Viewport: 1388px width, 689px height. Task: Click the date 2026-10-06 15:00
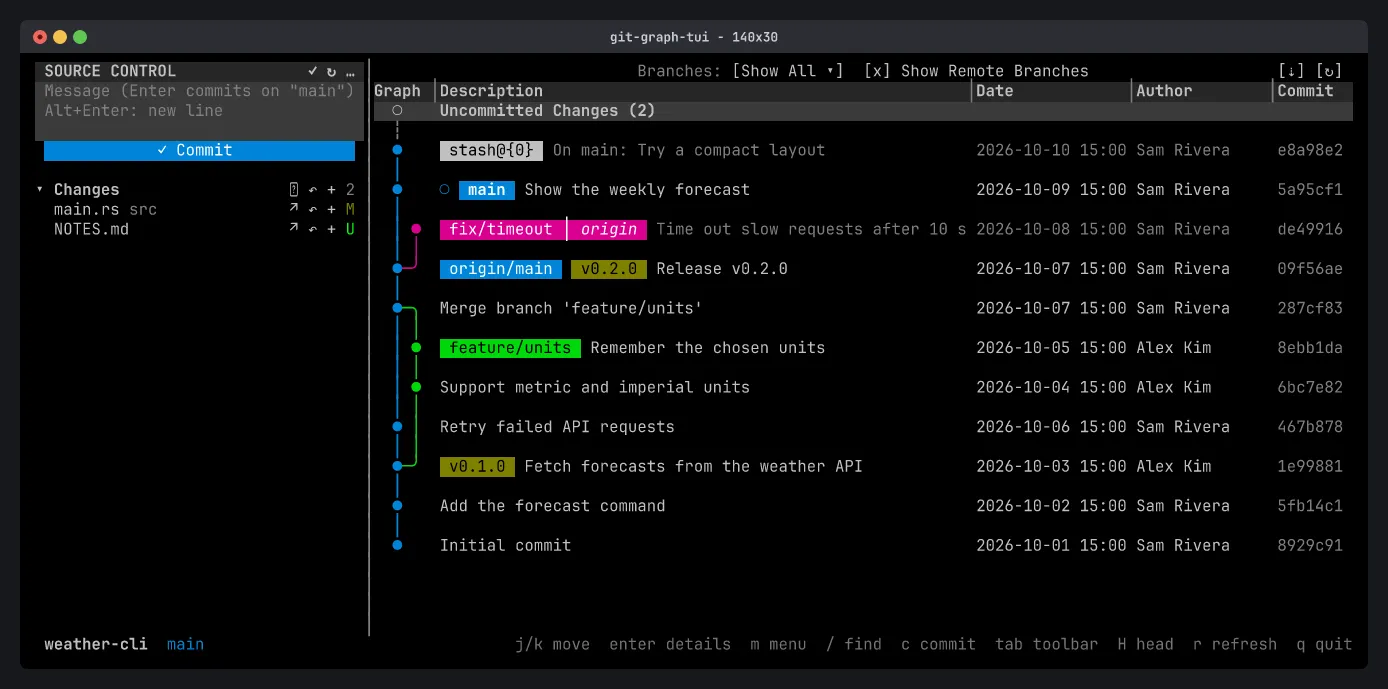[1051, 427]
